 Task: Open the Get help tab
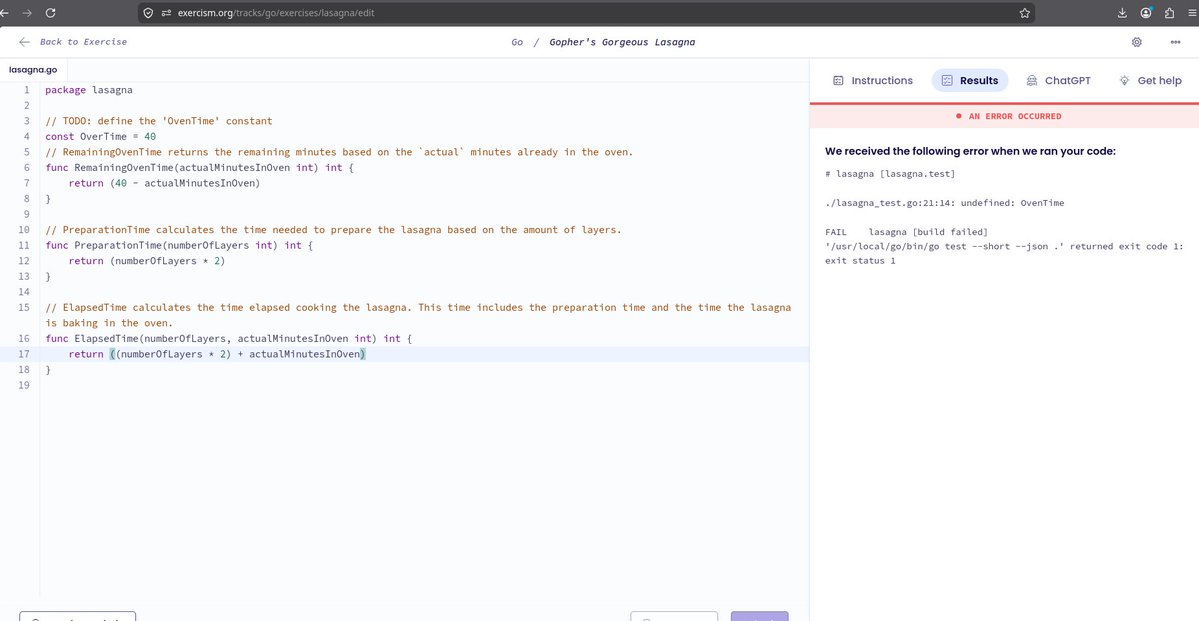click(x=1150, y=80)
